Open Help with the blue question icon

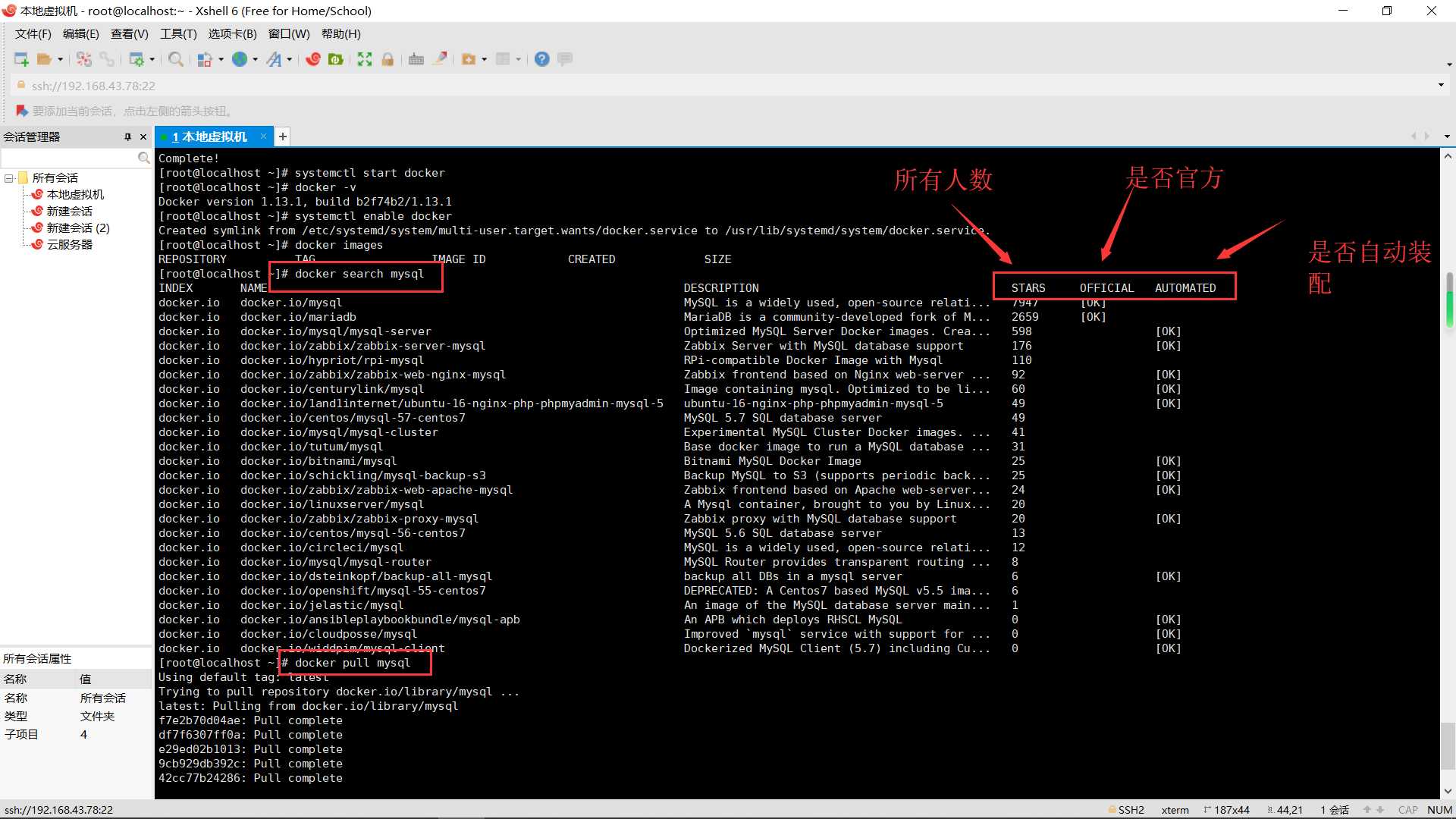coord(542,59)
